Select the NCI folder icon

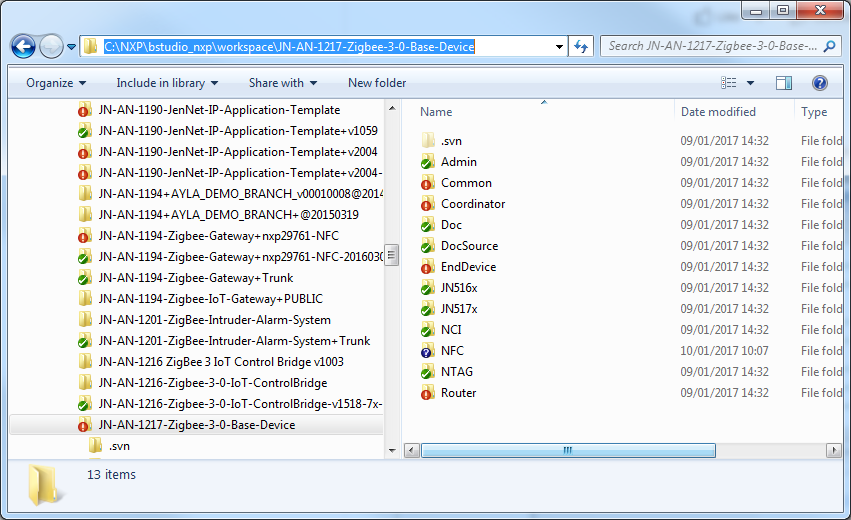(x=428, y=330)
